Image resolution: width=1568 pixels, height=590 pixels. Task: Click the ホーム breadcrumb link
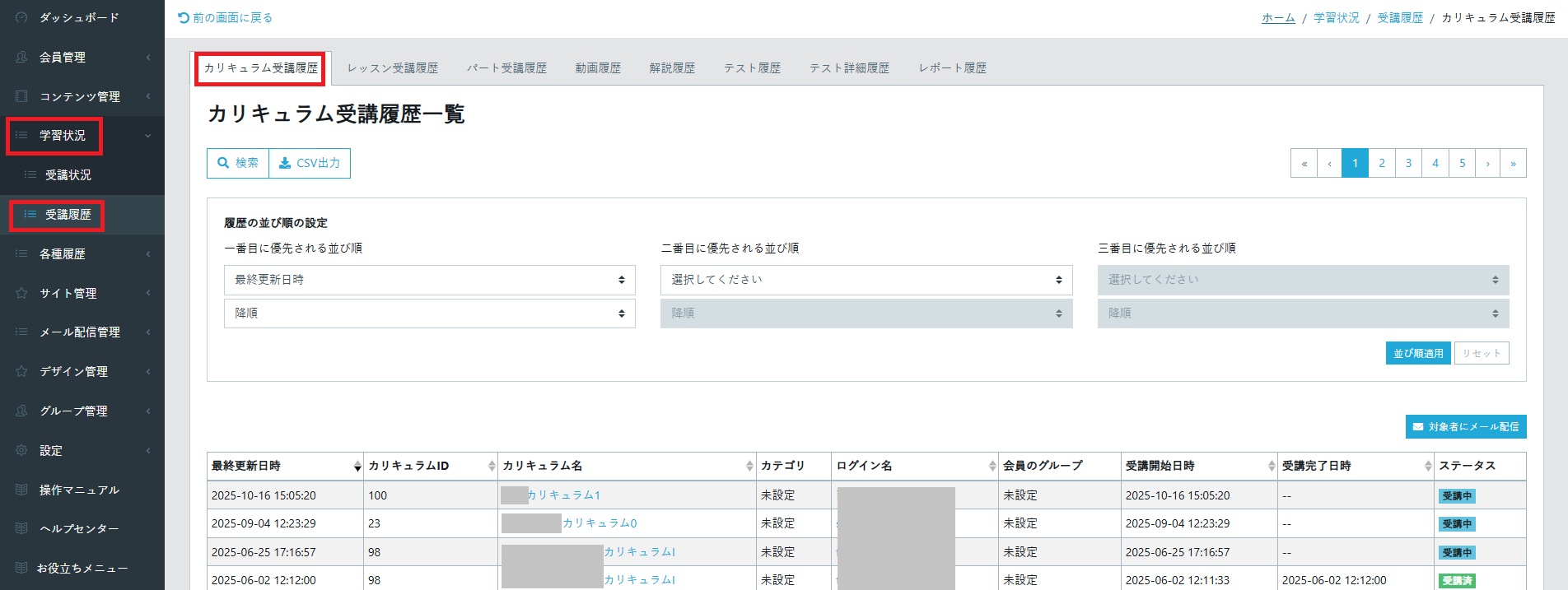tap(1278, 17)
